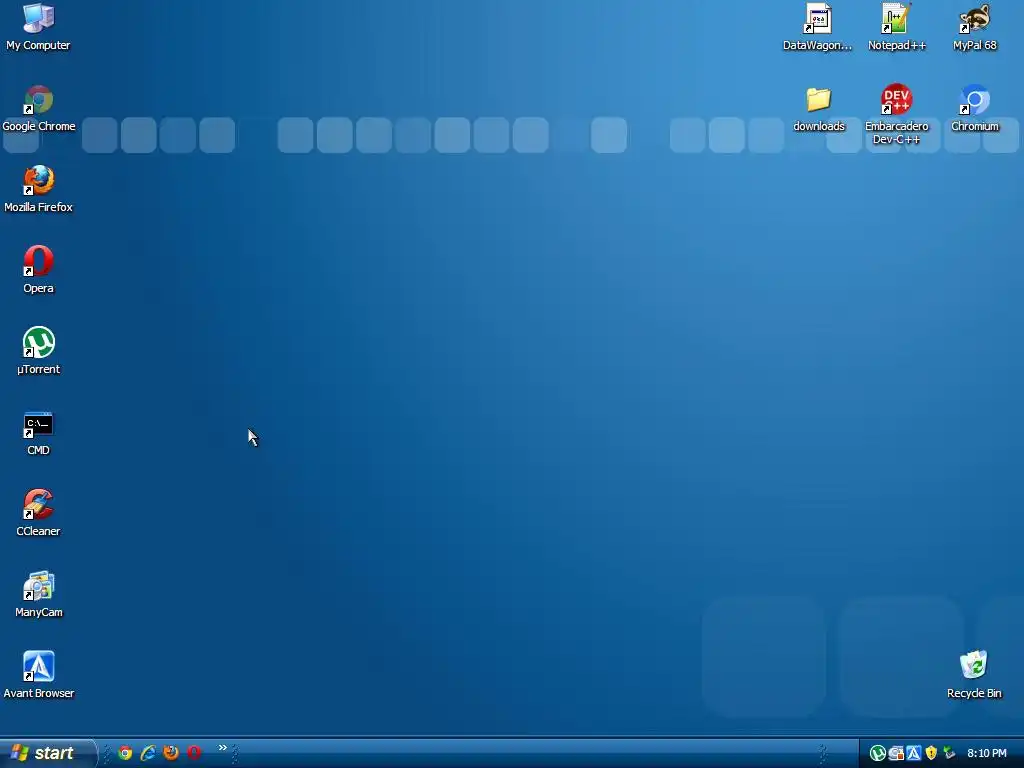
Task: Select the Opera desktop shortcut
Action: 39,270
